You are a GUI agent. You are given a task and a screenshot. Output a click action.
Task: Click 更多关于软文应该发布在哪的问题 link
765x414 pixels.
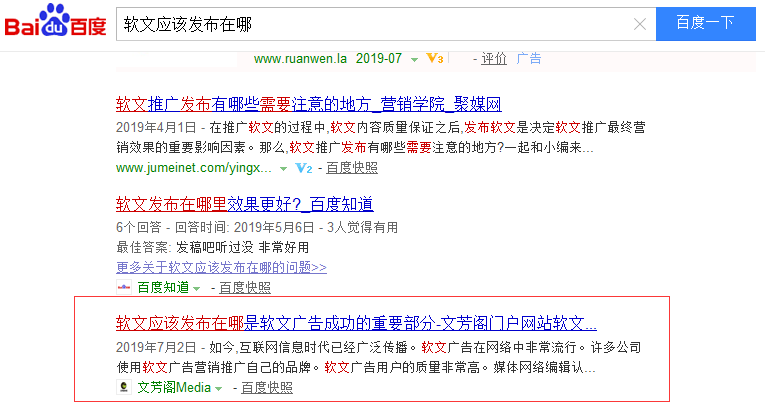click(x=221, y=267)
